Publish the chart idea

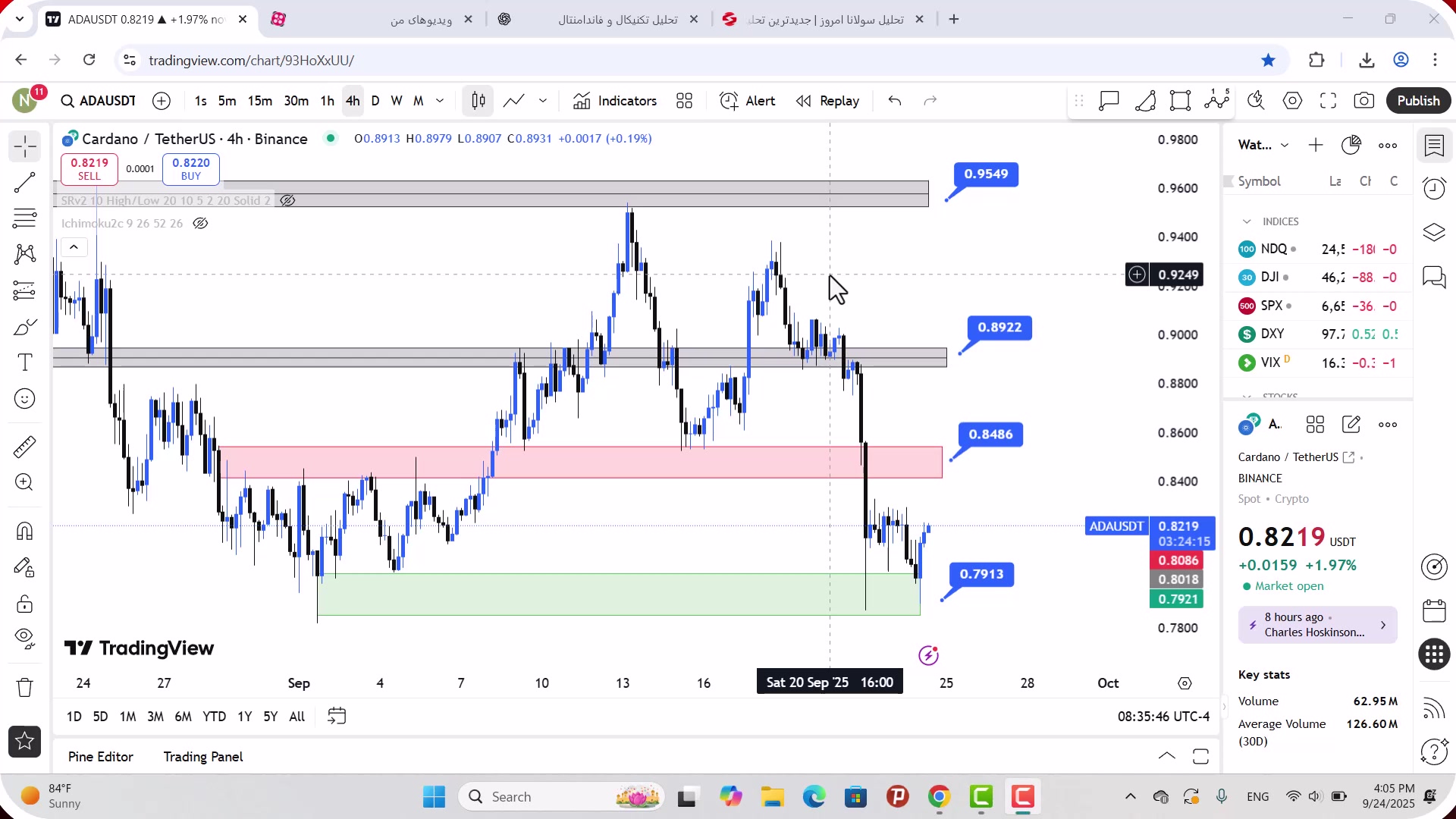pos(1418,101)
